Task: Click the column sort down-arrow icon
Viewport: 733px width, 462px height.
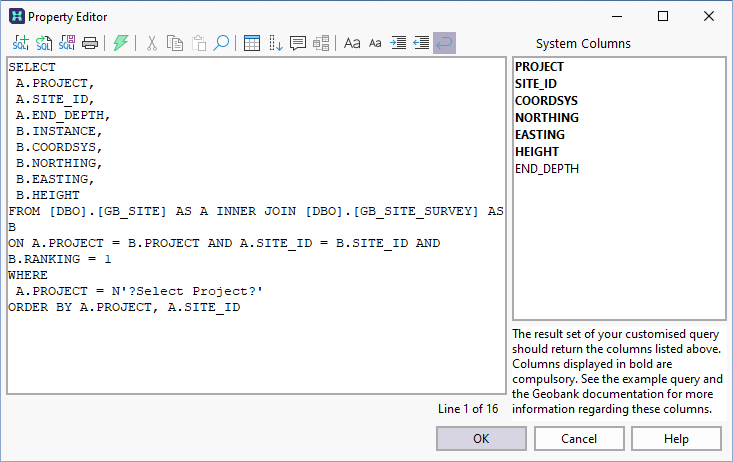Action: tap(275, 43)
